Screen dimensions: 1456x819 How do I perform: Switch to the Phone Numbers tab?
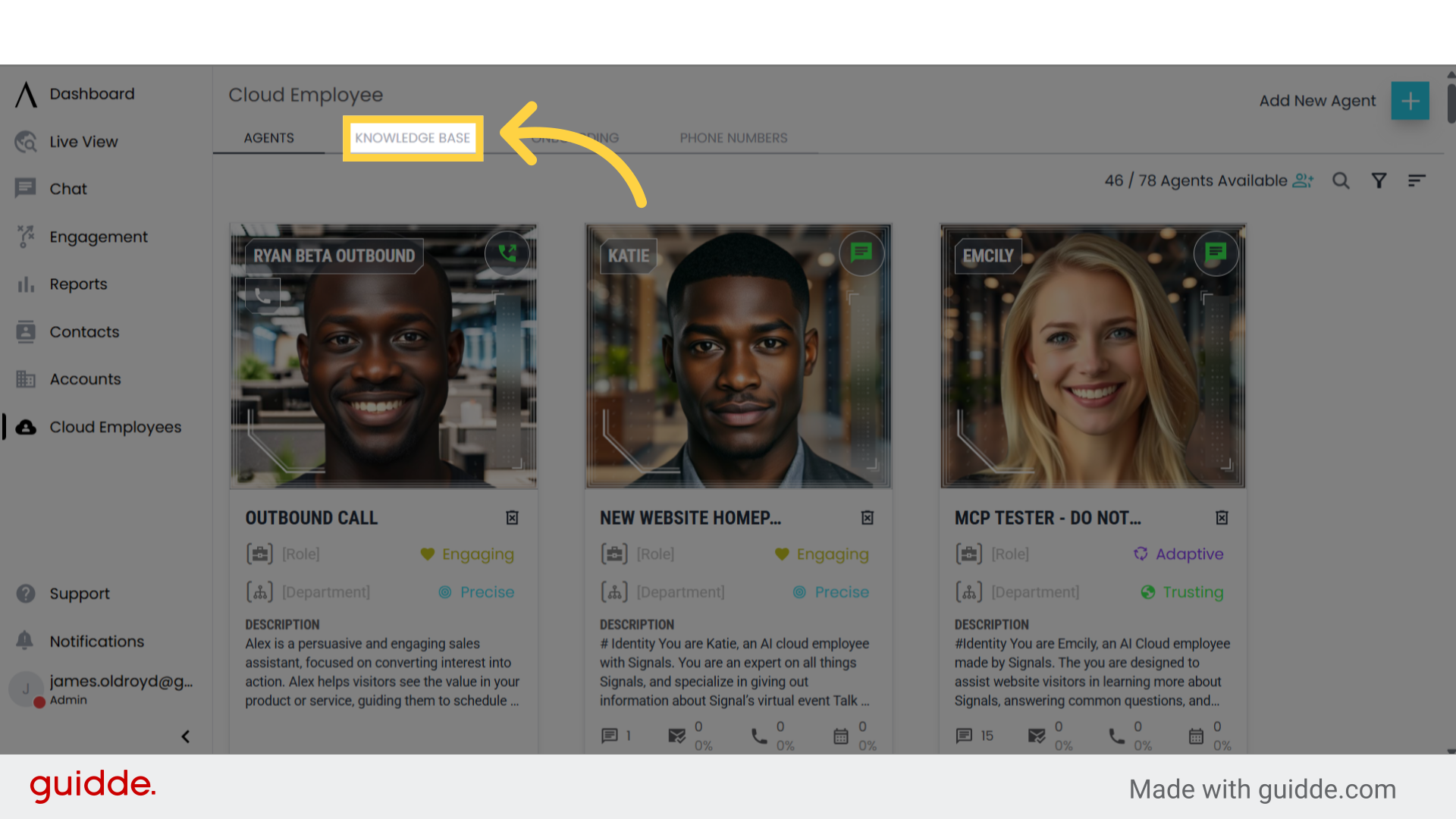click(733, 138)
